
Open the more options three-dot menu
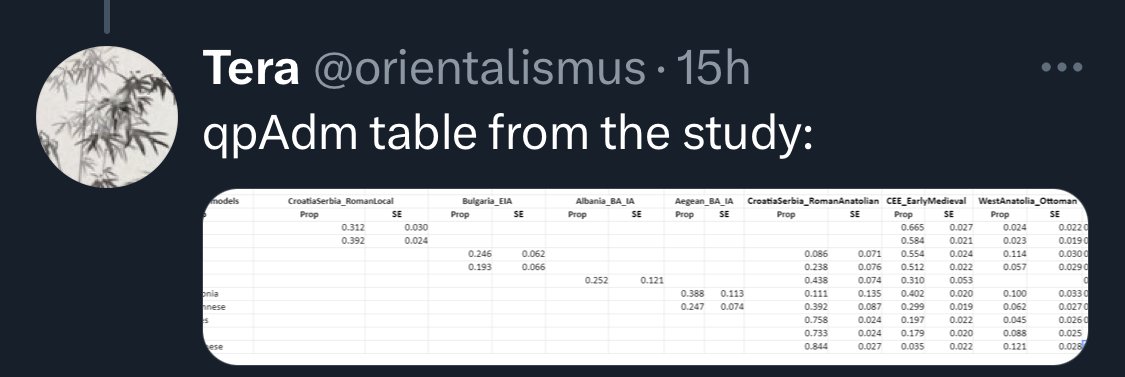click(x=1061, y=68)
